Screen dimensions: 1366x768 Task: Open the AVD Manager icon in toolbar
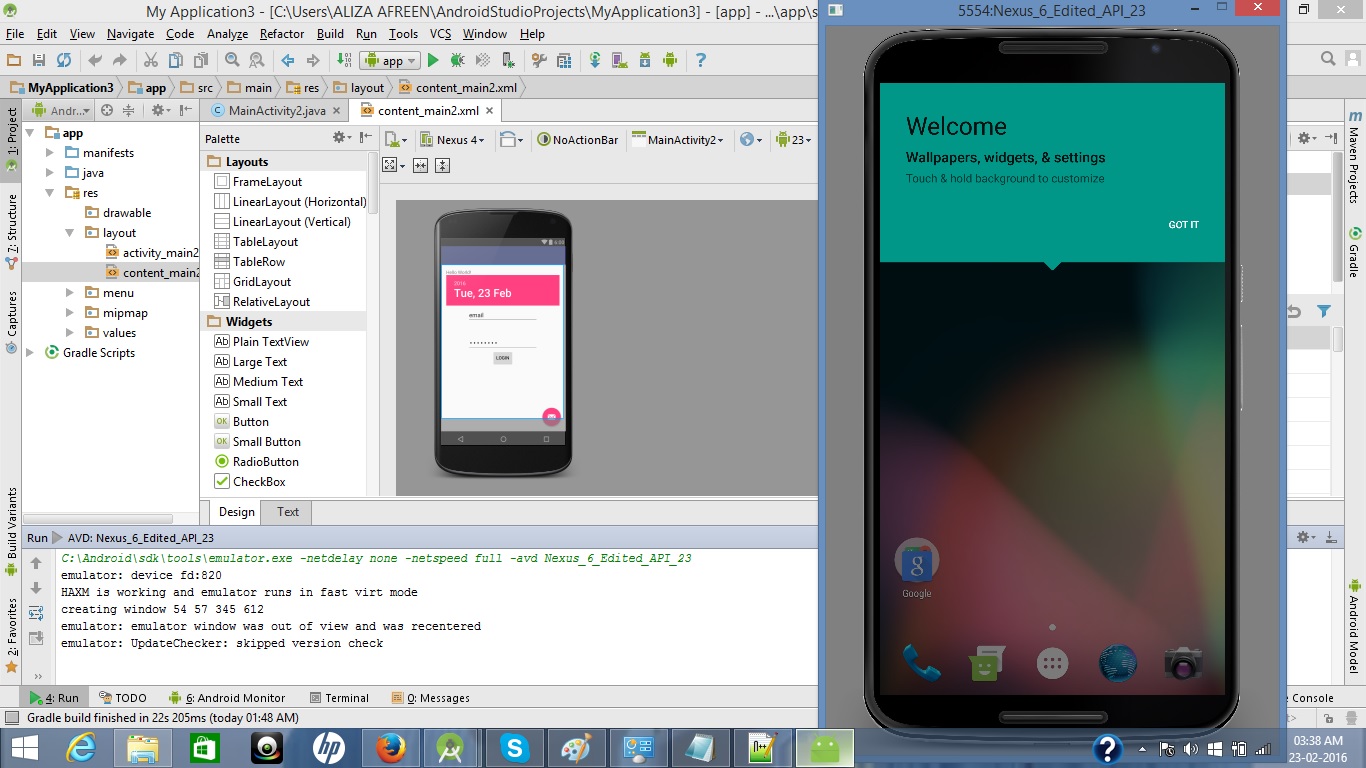pyautogui.click(x=620, y=60)
